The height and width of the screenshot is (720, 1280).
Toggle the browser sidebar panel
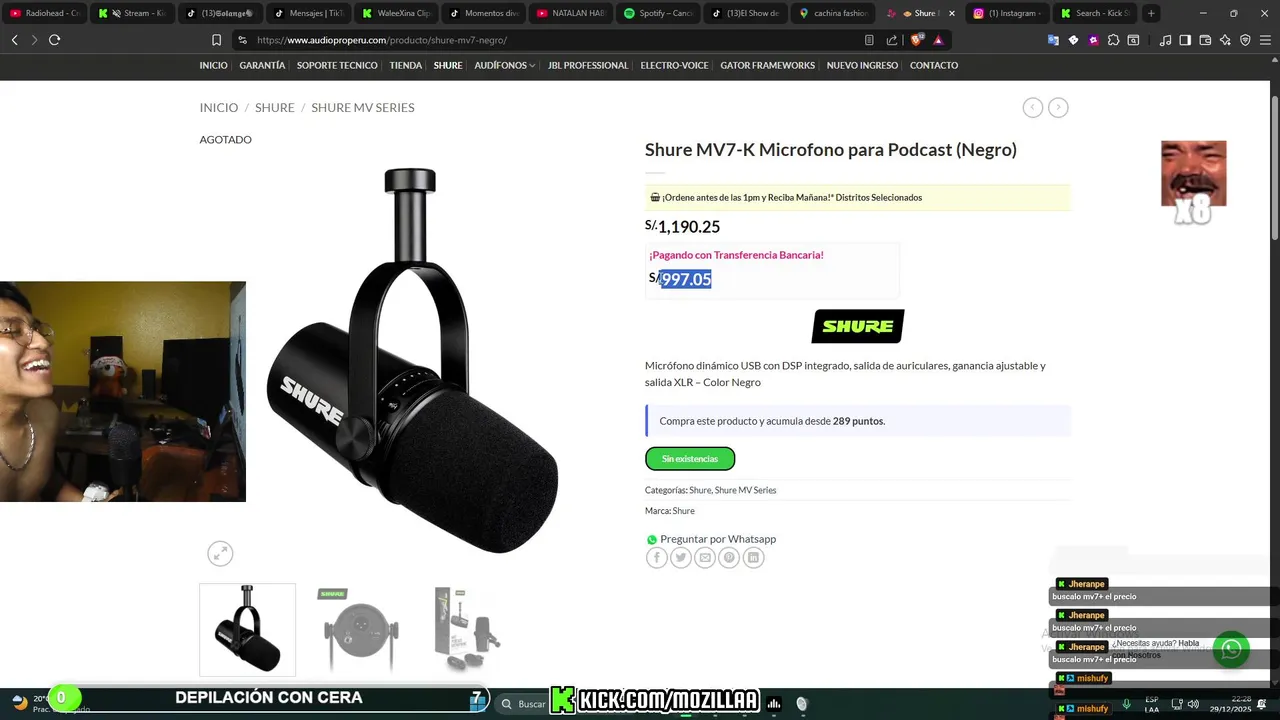(1185, 40)
